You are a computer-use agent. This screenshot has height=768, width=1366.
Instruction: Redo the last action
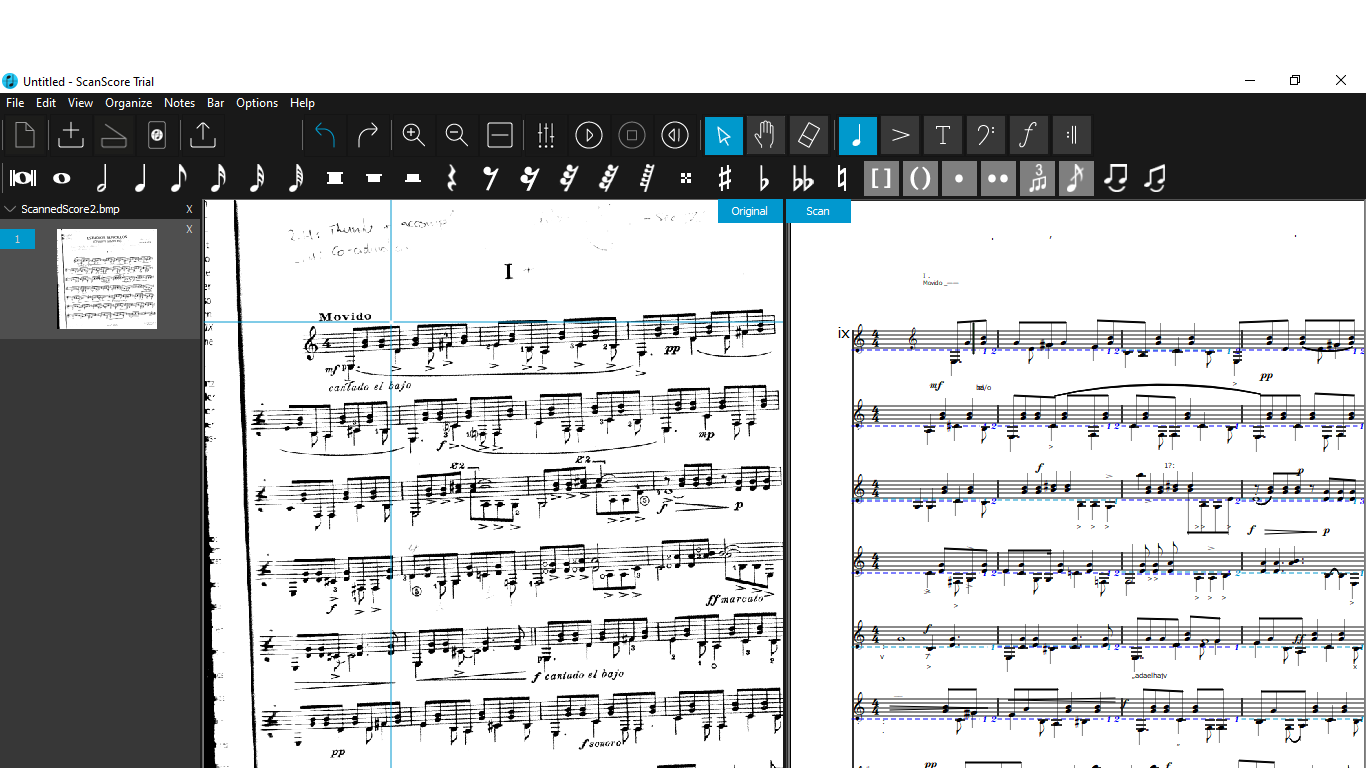click(368, 135)
